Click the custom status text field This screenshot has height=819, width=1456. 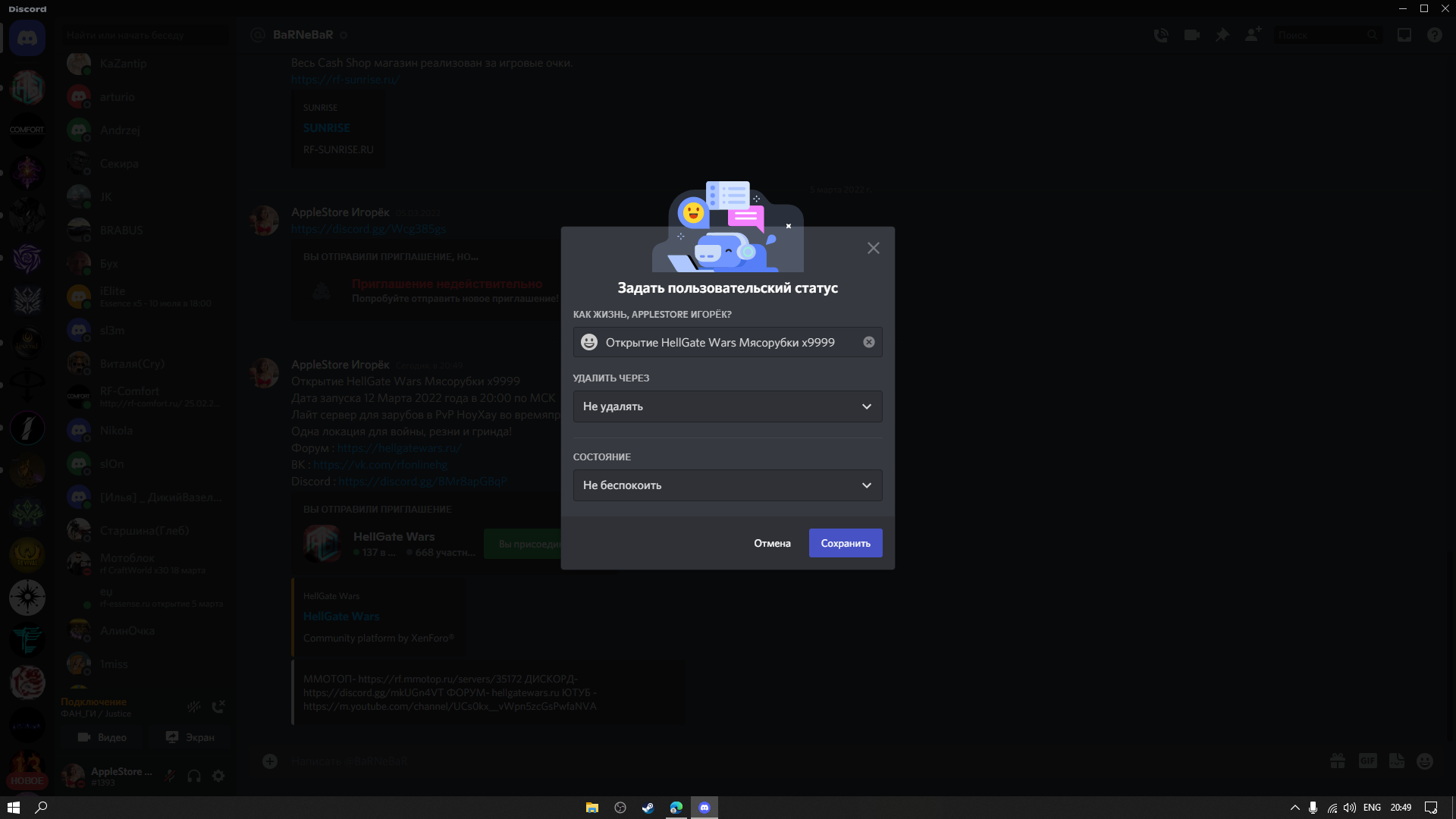coord(727,342)
